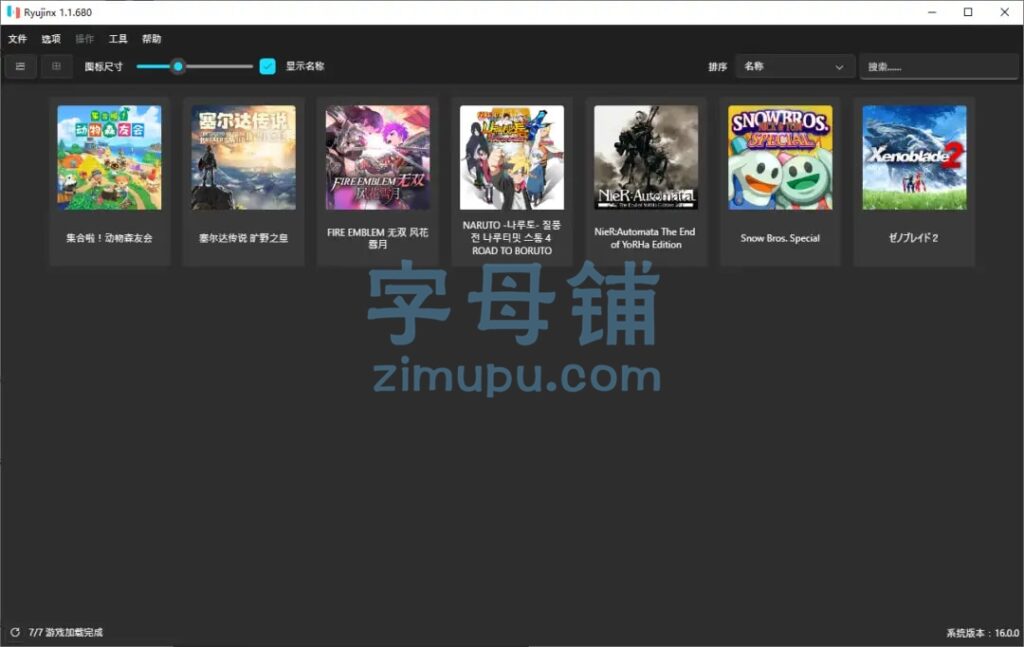Click the NieR:Automata YoRHa Edition title
This screenshot has width=1024, height=647.
coord(645,238)
